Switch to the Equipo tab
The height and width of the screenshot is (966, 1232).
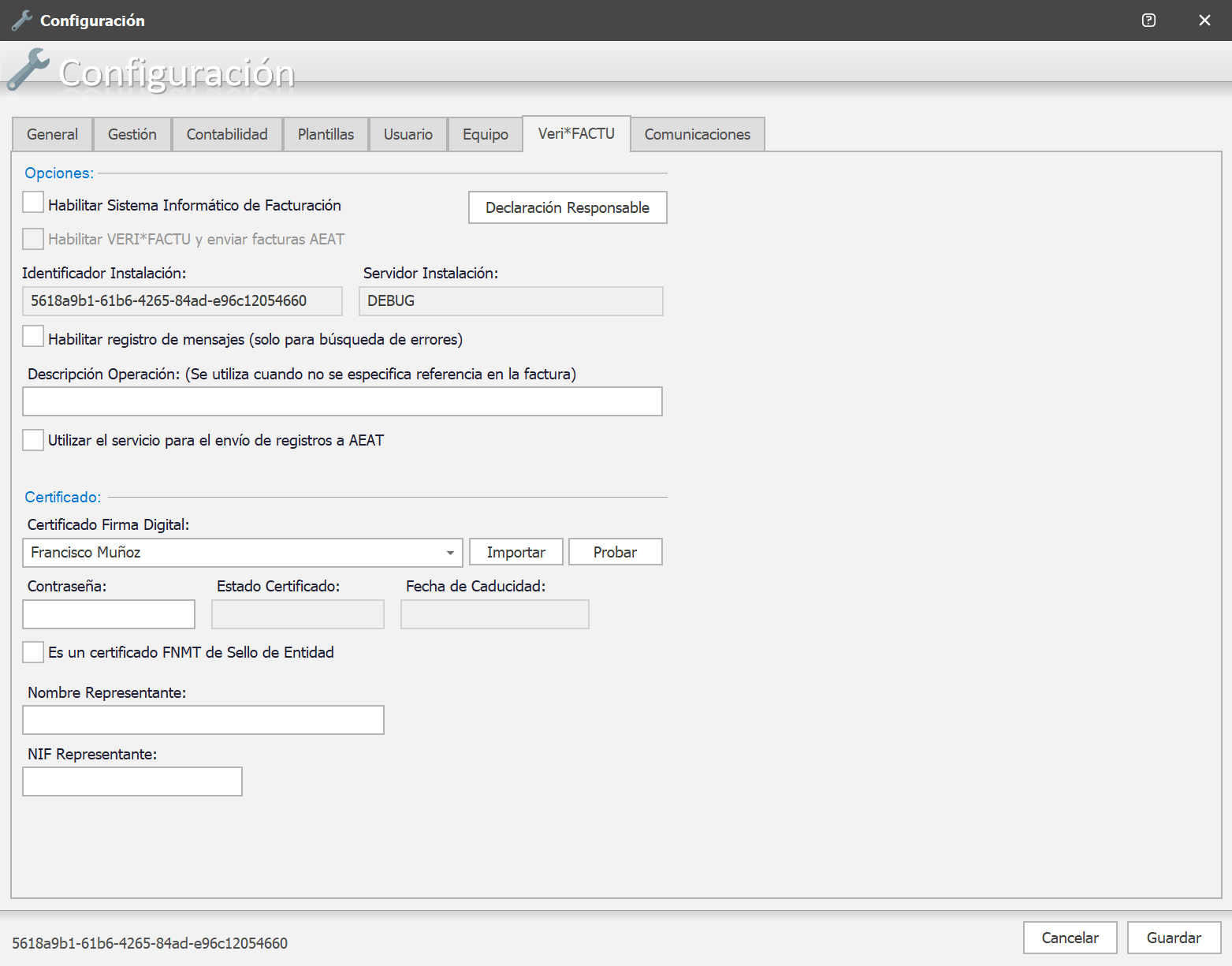click(x=486, y=134)
